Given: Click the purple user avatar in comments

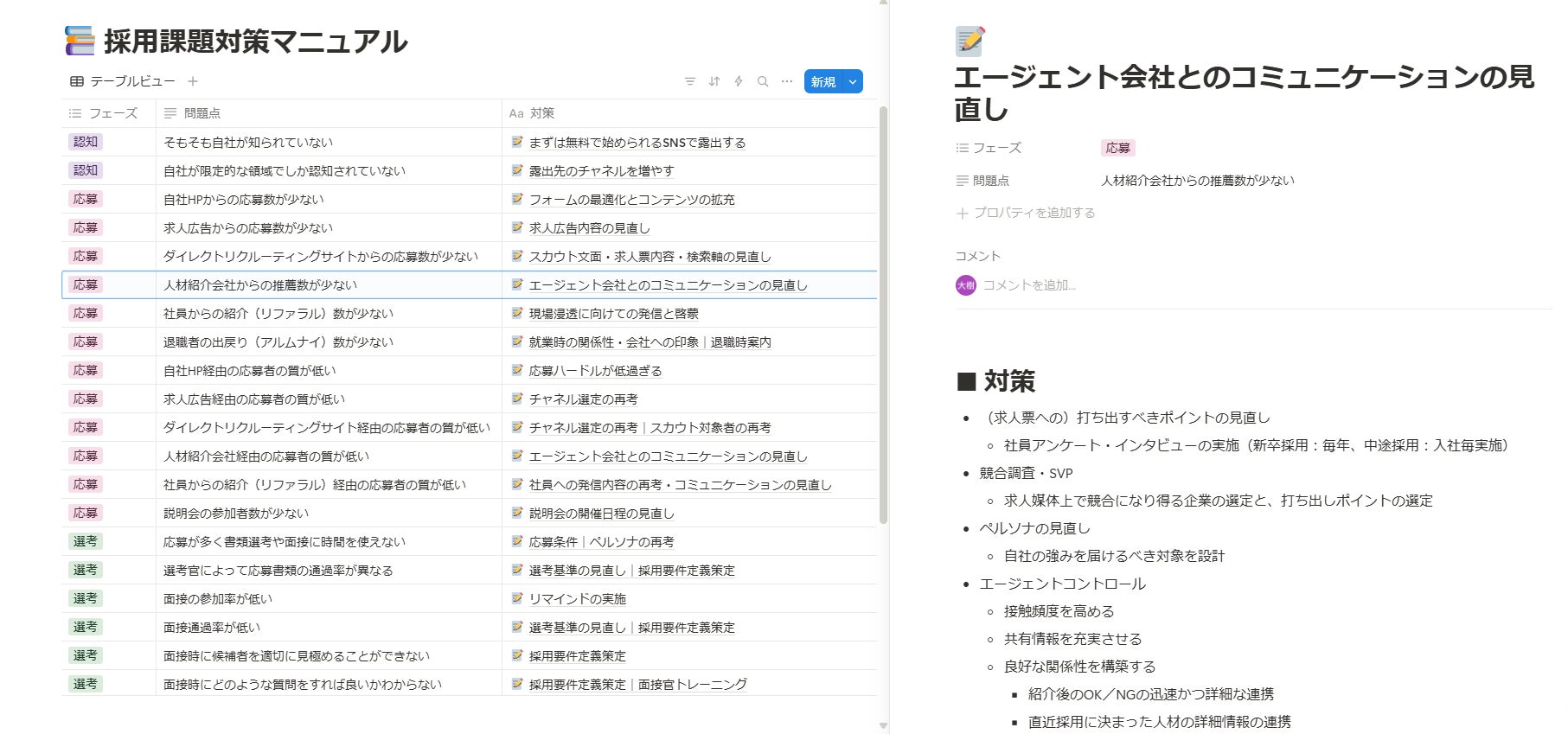Looking at the screenshot, I should [x=965, y=284].
